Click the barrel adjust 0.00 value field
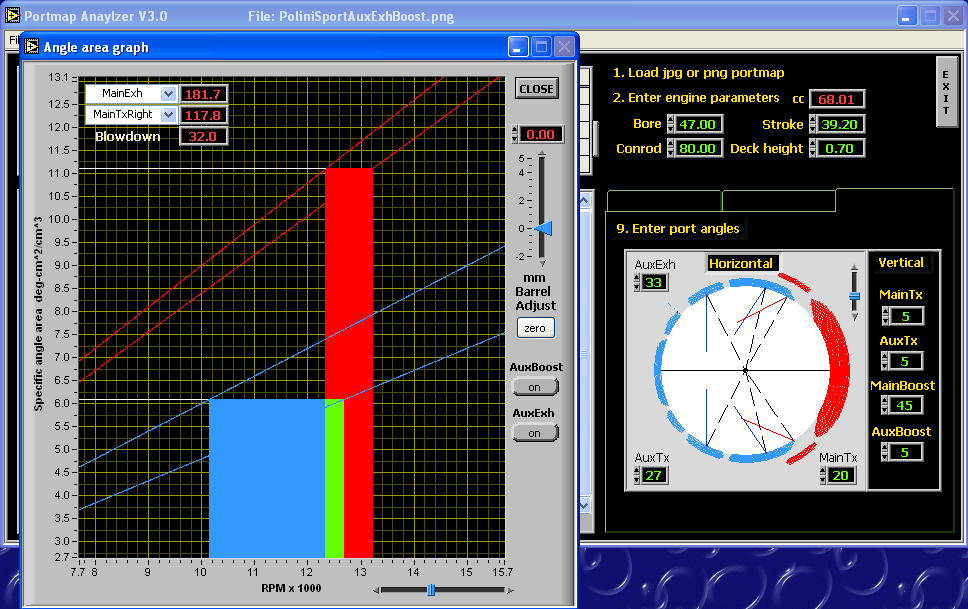Image resolution: width=968 pixels, height=609 pixels. point(540,134)
